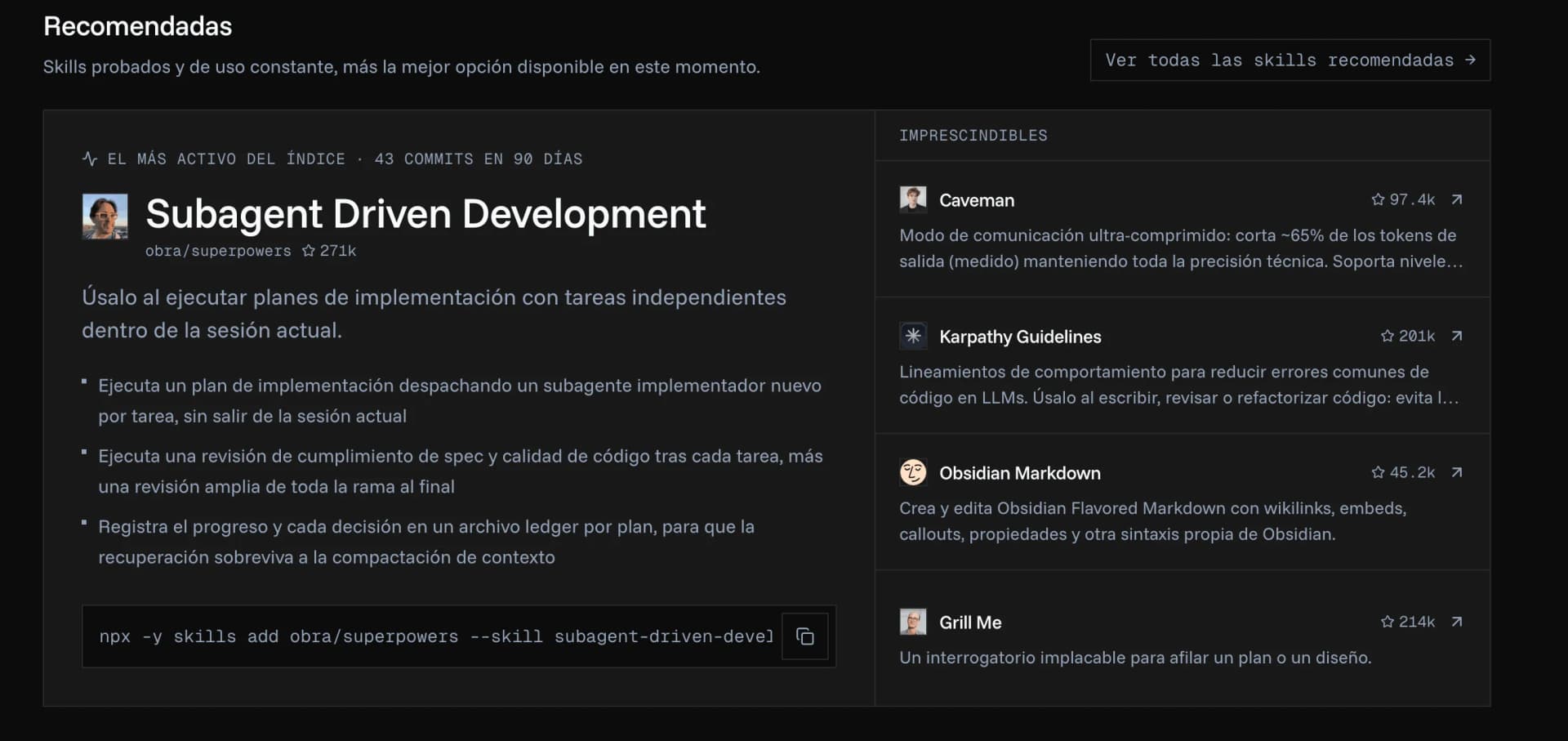The image size is (1568, 741).
Task: Open the Subagent Driven Development title
Action: pos(425,214)
